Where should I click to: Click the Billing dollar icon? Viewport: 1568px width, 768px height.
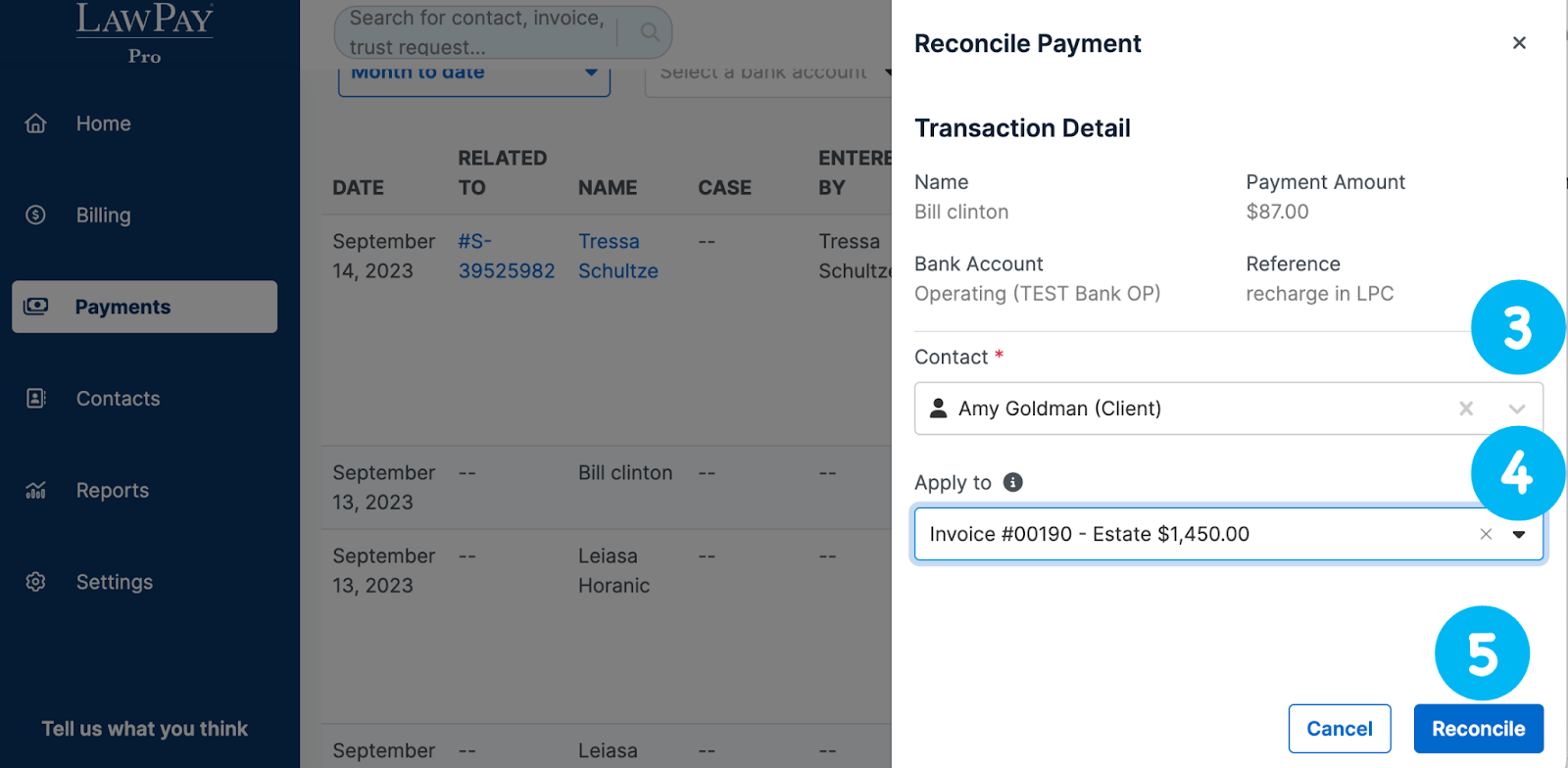pos(36,215)
